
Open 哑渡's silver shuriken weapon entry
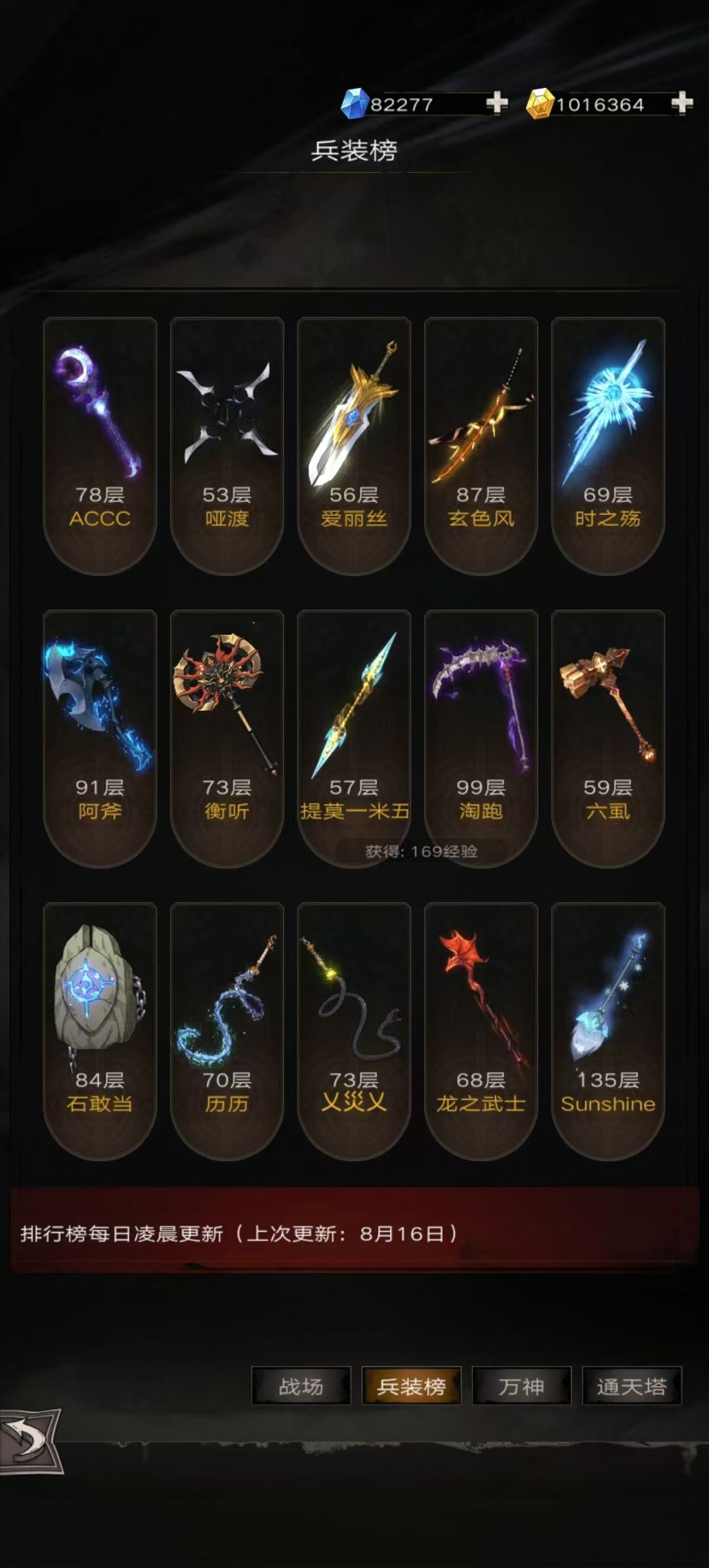(227, 446)
